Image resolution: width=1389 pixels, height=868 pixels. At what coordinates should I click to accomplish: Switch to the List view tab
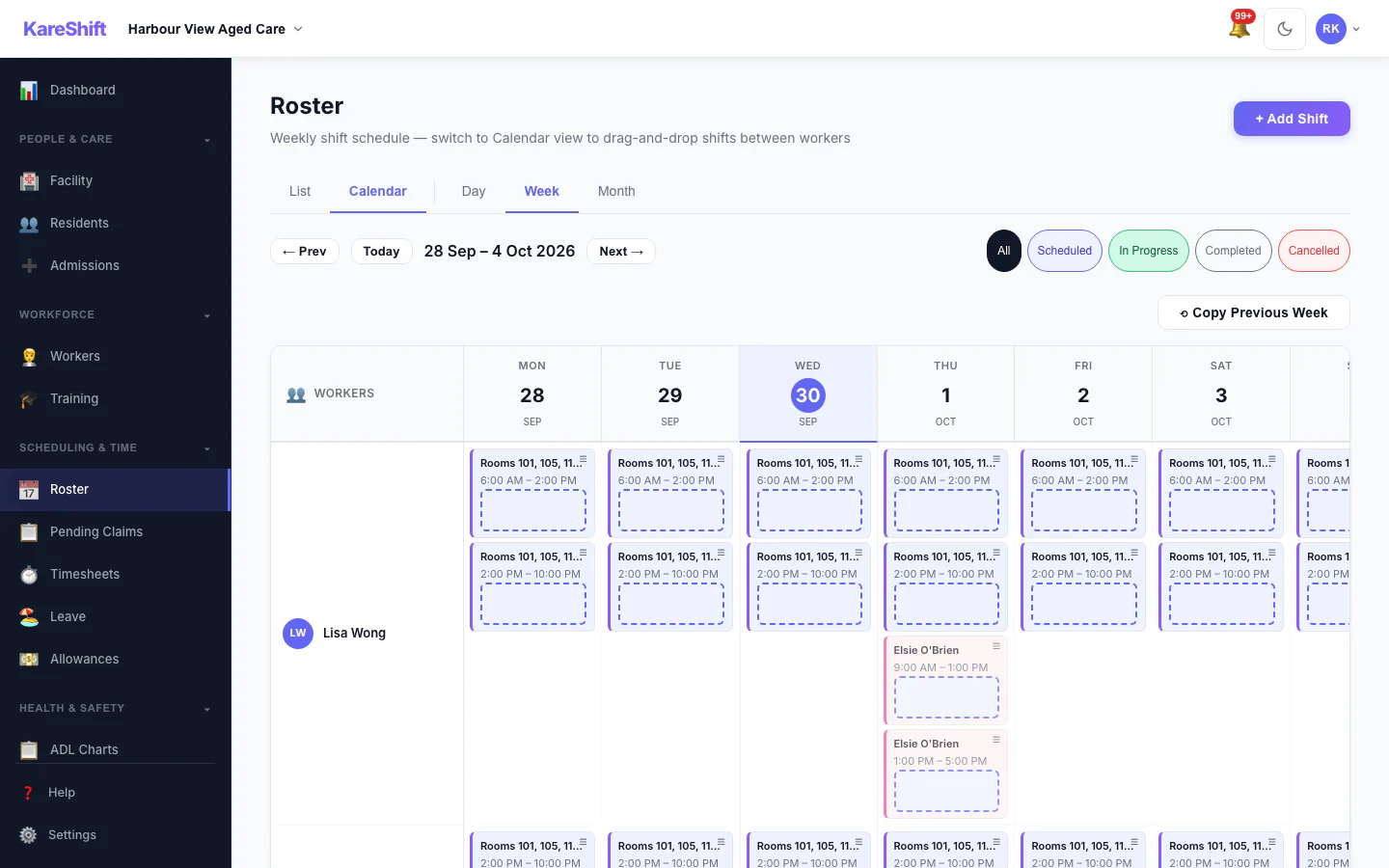(x=300, y=192)
